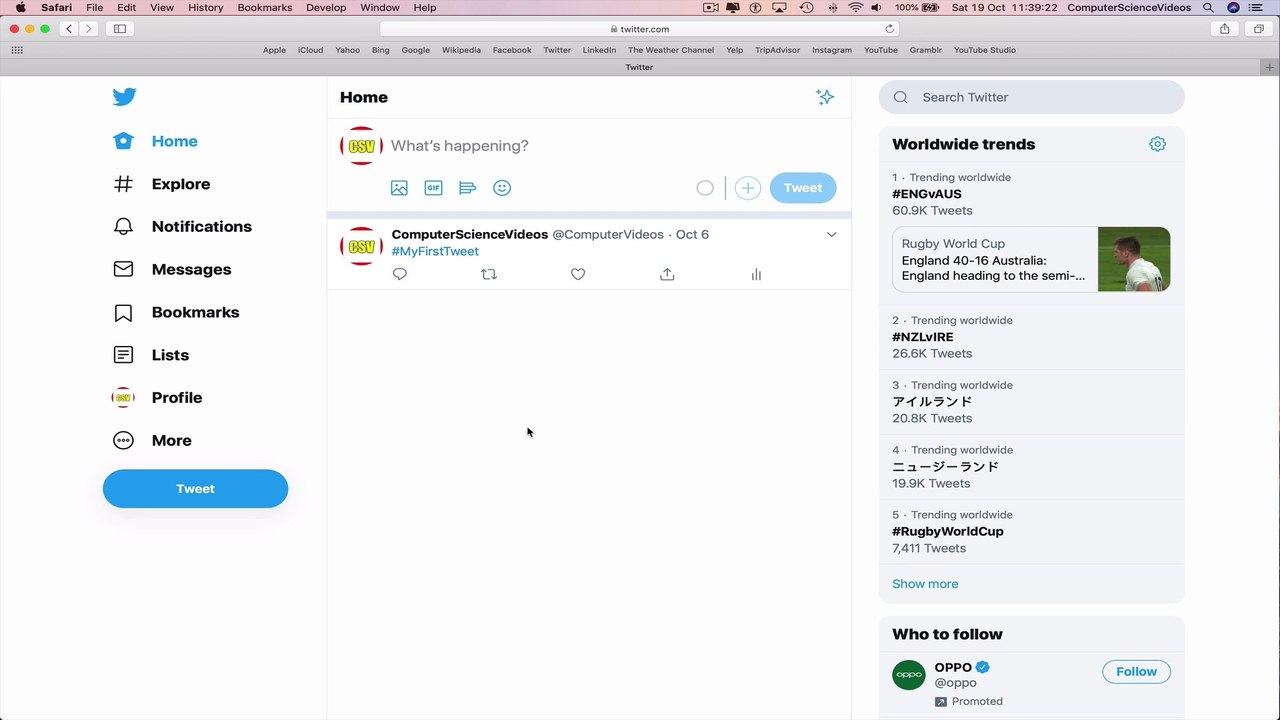Open the Window menu
The image size is (1280, 720).
point(380,7)
